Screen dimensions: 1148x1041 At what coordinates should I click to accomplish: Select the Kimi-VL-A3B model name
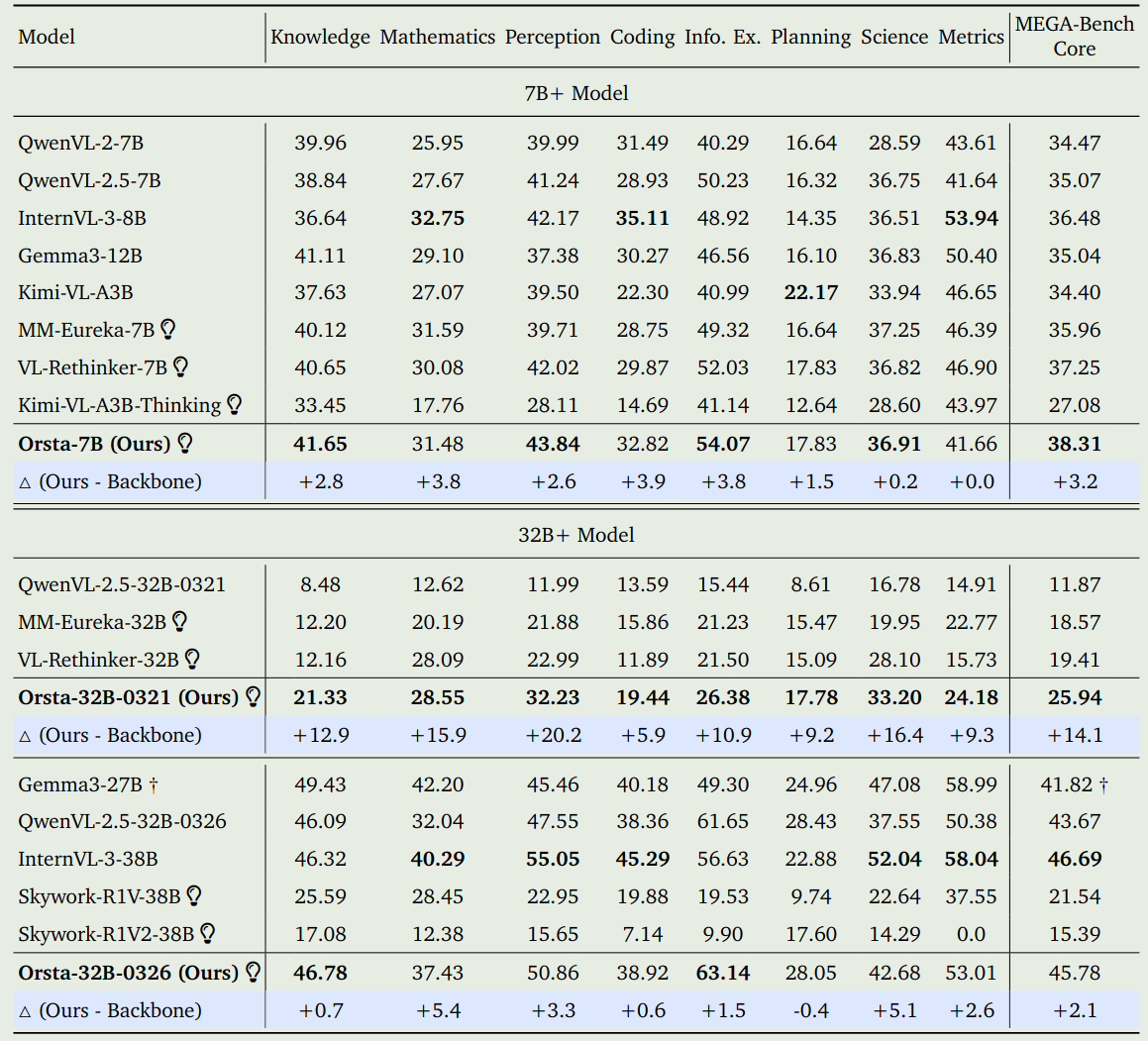pyautogui.click(x=75, y=293)
